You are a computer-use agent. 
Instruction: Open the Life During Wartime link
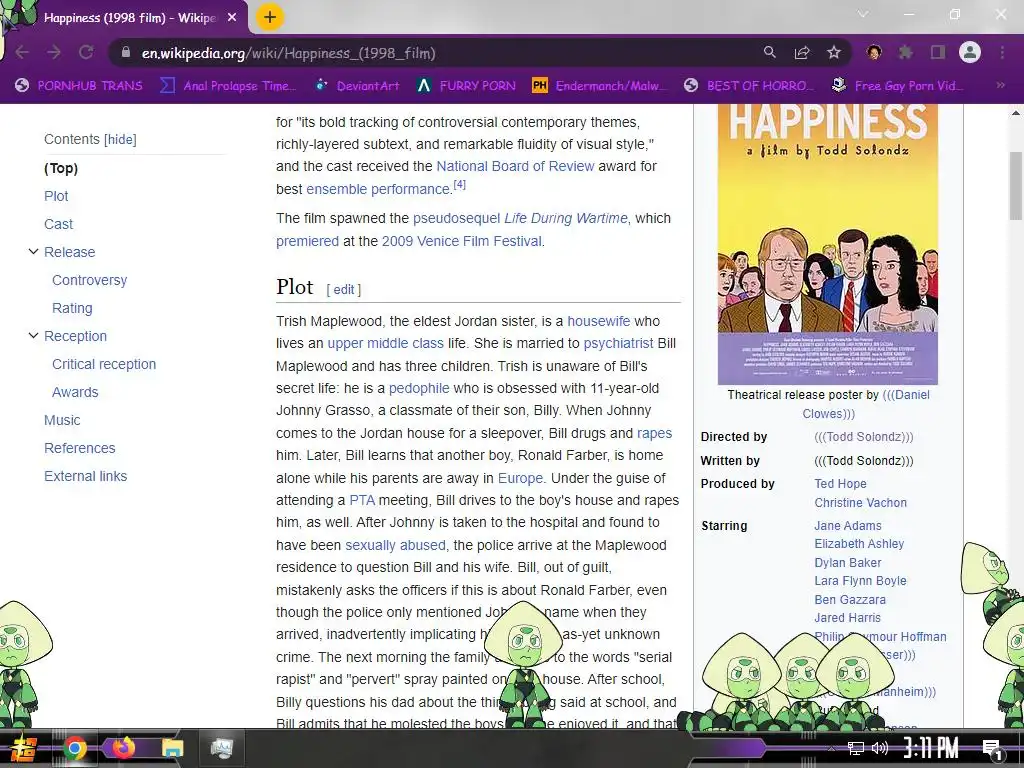(566, 218)
